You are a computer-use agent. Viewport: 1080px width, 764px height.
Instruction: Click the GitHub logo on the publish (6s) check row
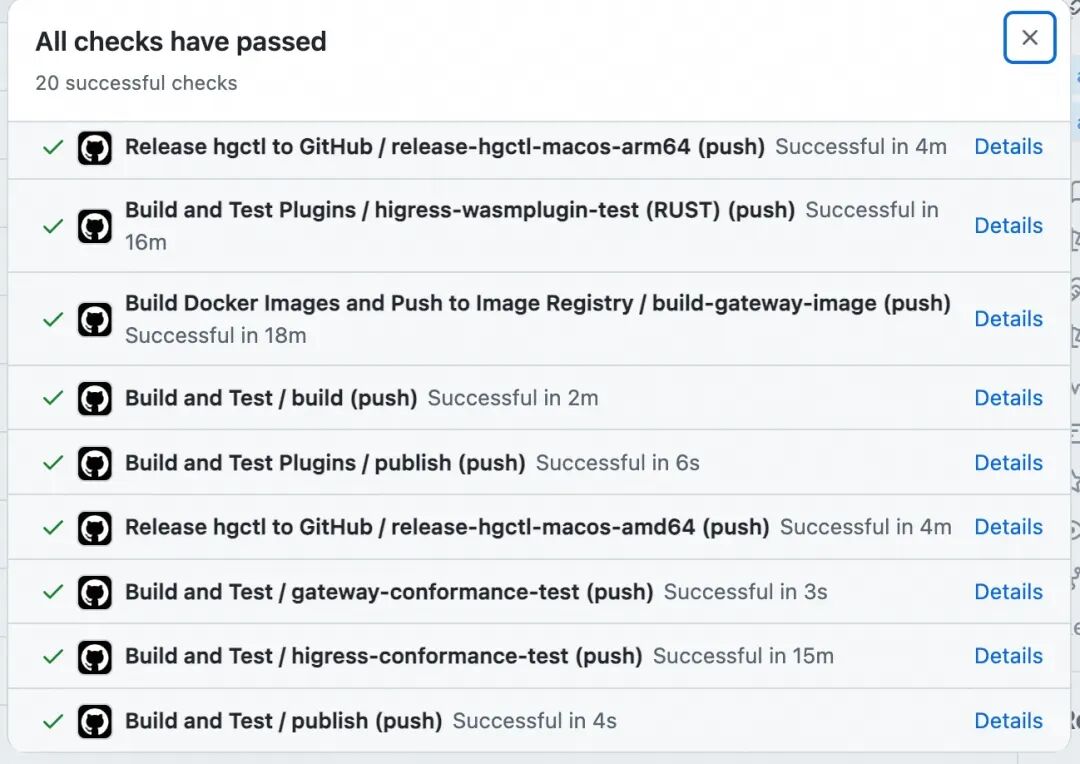tap(95, 462)
